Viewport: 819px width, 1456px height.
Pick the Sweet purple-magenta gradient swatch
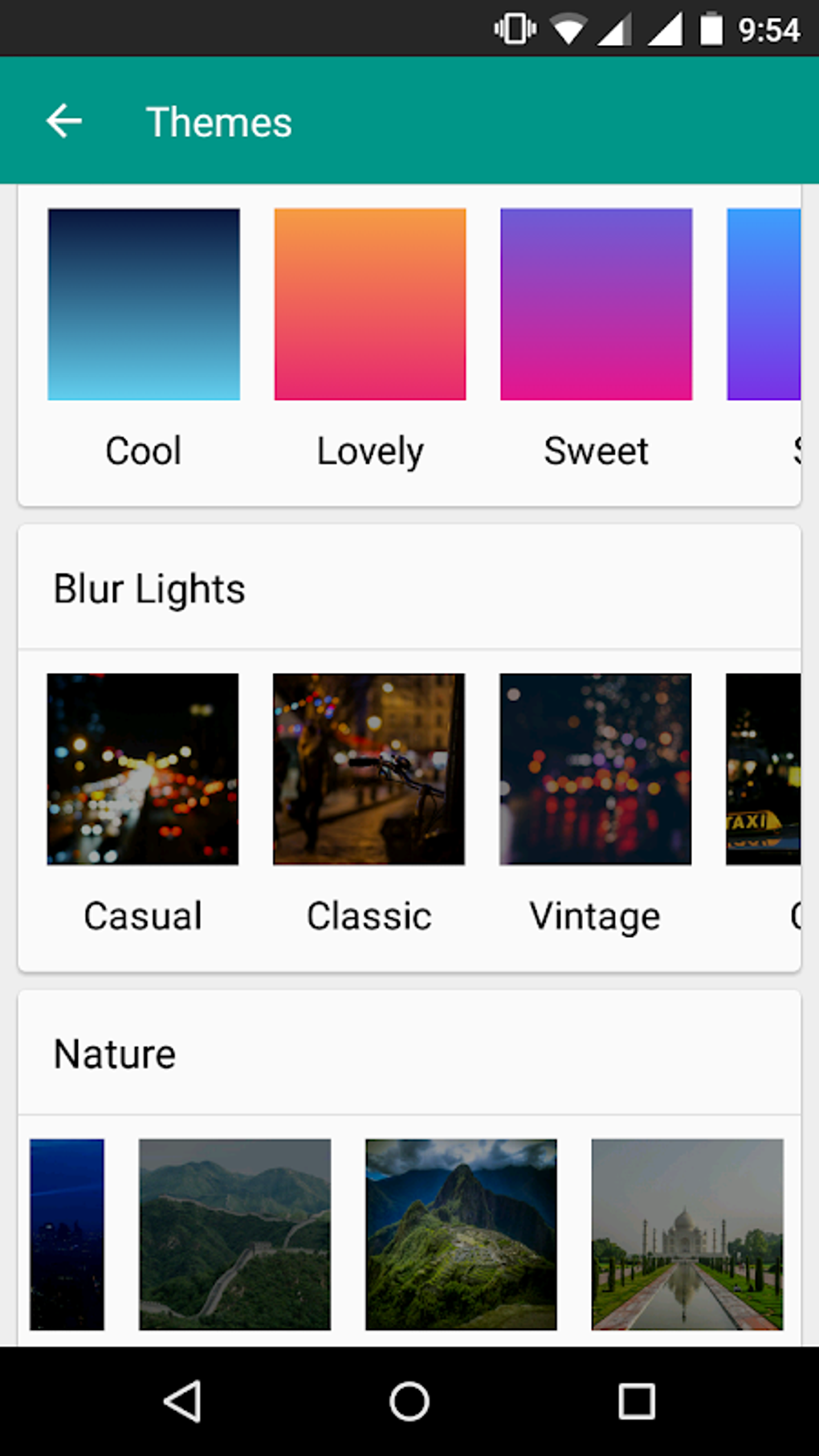596,304
